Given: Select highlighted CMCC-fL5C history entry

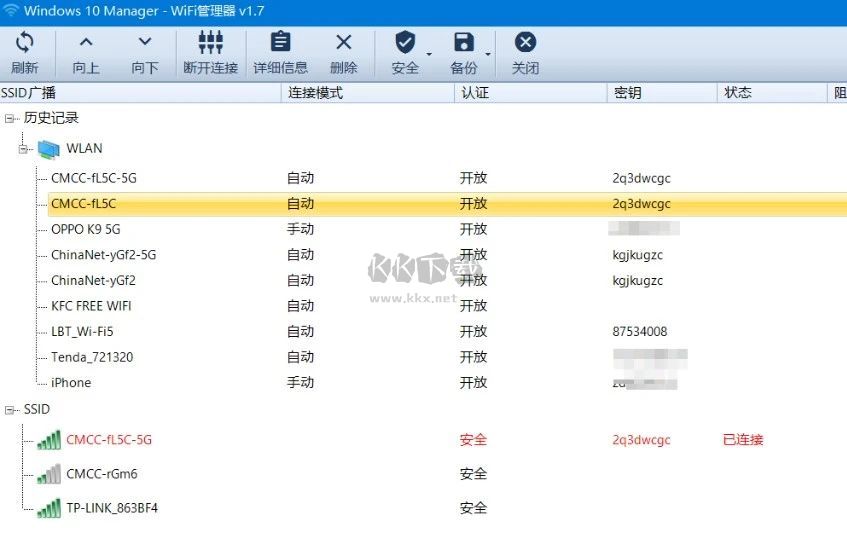Looking at the screenshot, I should [83, 204].
